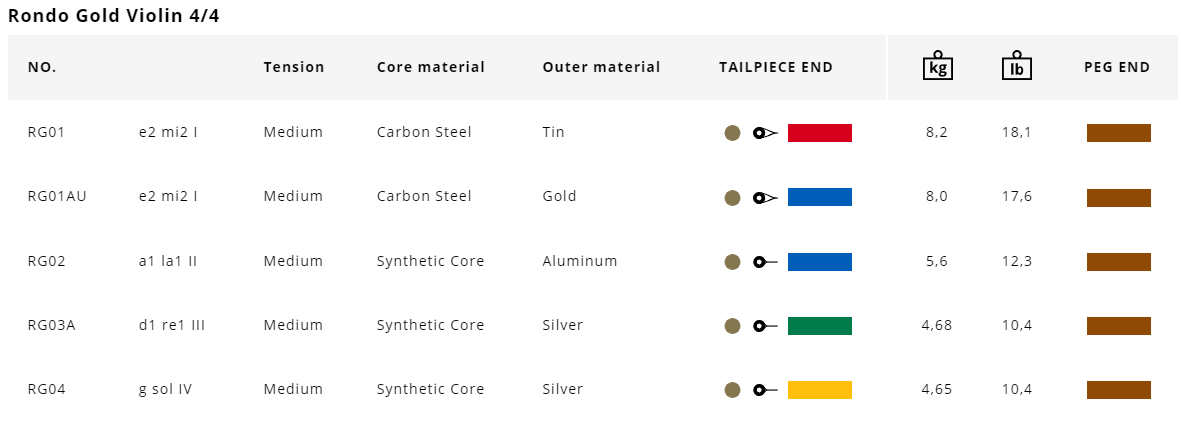Click the pound weight icon header
Image resolution: width=1181 pixels, height=426 pixels.
(1016, 66)
